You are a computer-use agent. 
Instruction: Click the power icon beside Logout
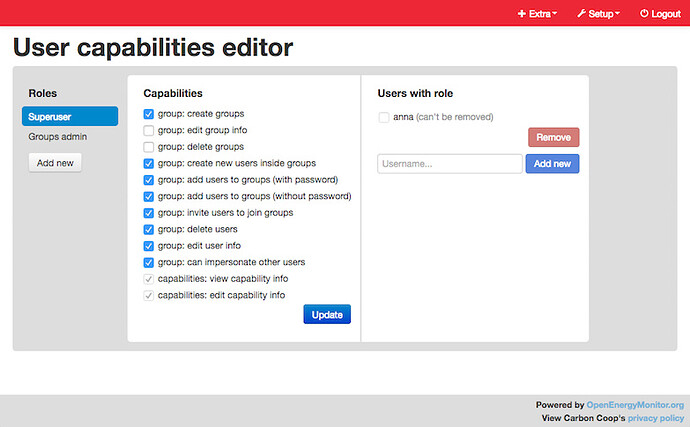tap(644, 14)
